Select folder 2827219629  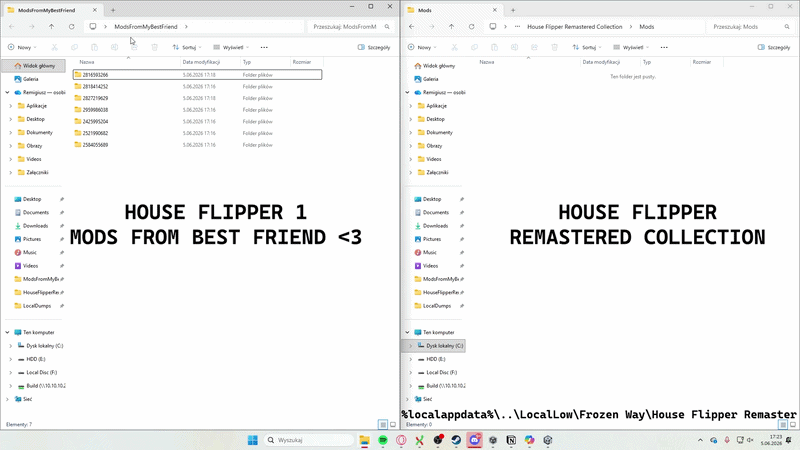(x=197, y=98)
